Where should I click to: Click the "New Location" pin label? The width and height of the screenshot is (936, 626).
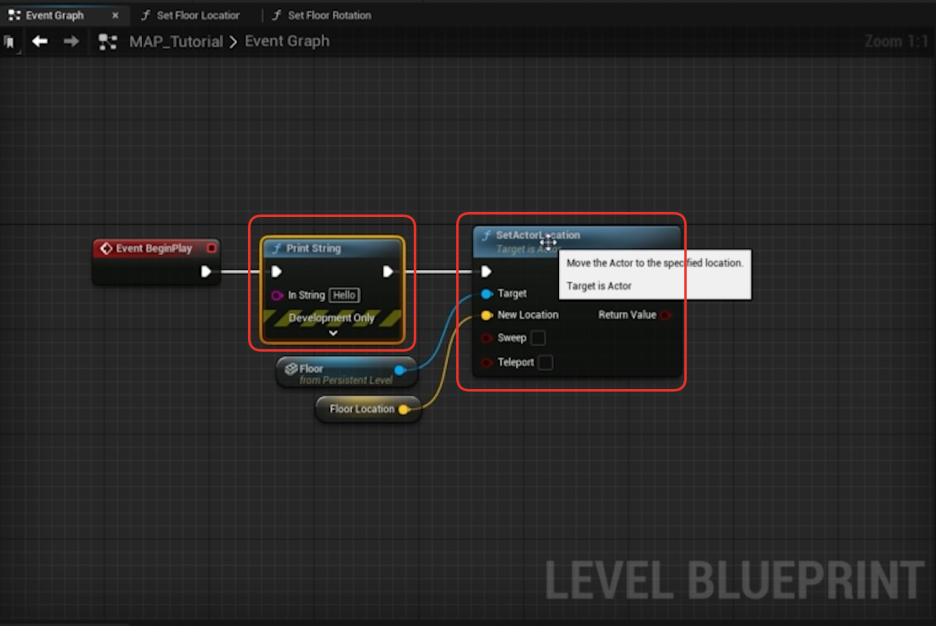pyautogui.click(x=528, y=315)
